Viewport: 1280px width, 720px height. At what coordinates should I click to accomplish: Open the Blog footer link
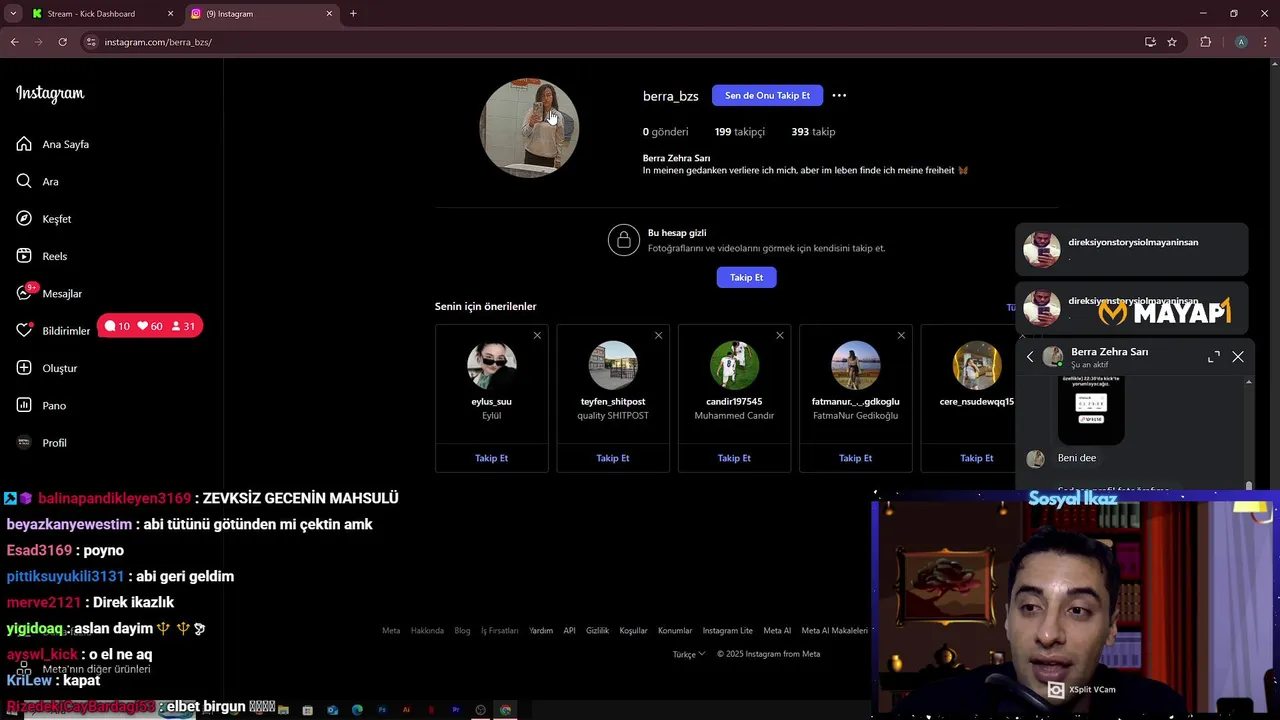(x=462, y=631)
